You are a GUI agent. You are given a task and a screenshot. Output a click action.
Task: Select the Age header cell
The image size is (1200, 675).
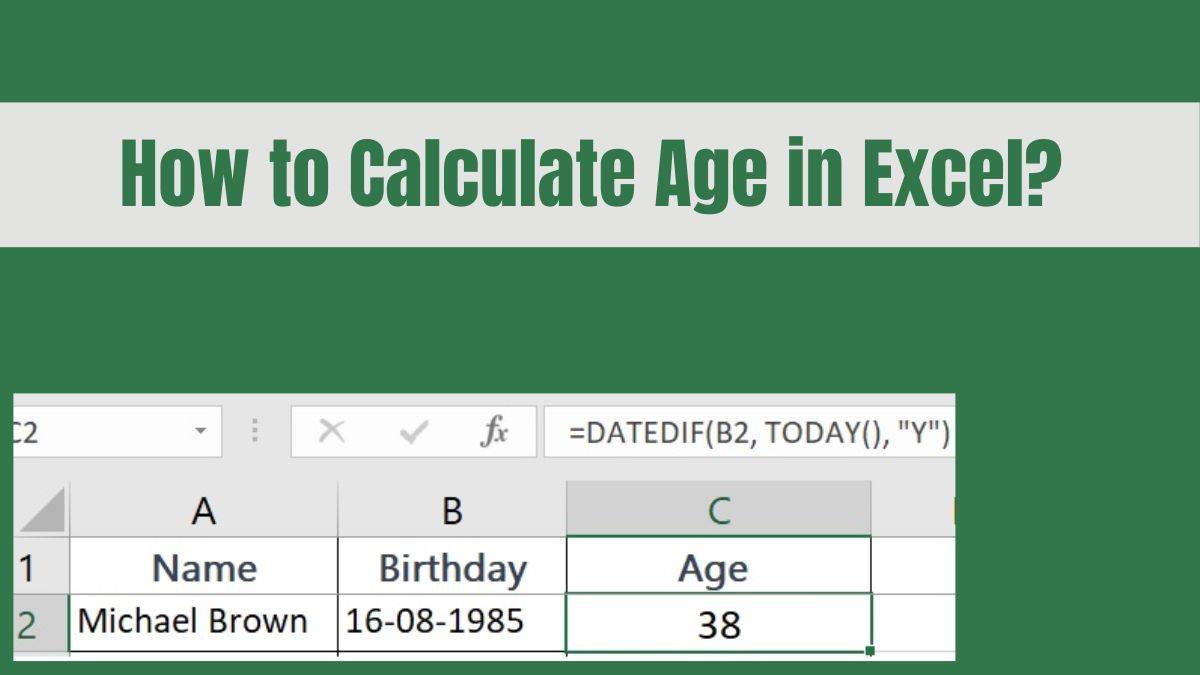pyautogui.click(x=720, y=566)
